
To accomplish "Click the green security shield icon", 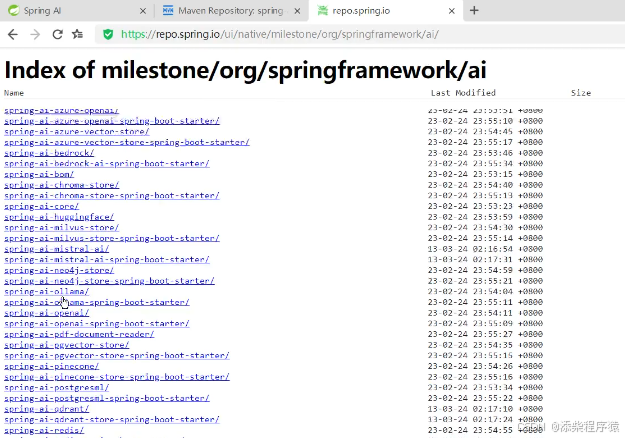I will [108, 35].
